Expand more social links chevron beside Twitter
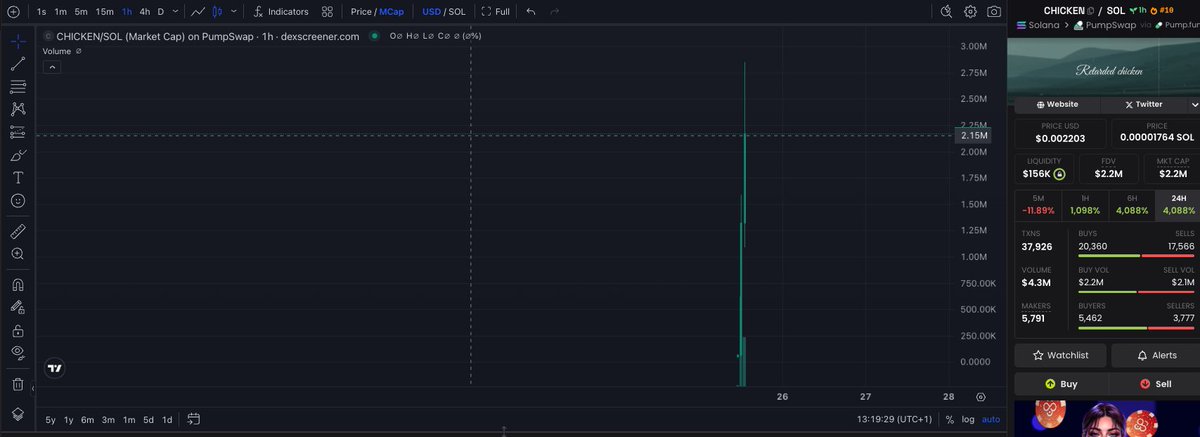The width and height of the screenshot is (1200, 437). pos(1194,104)
